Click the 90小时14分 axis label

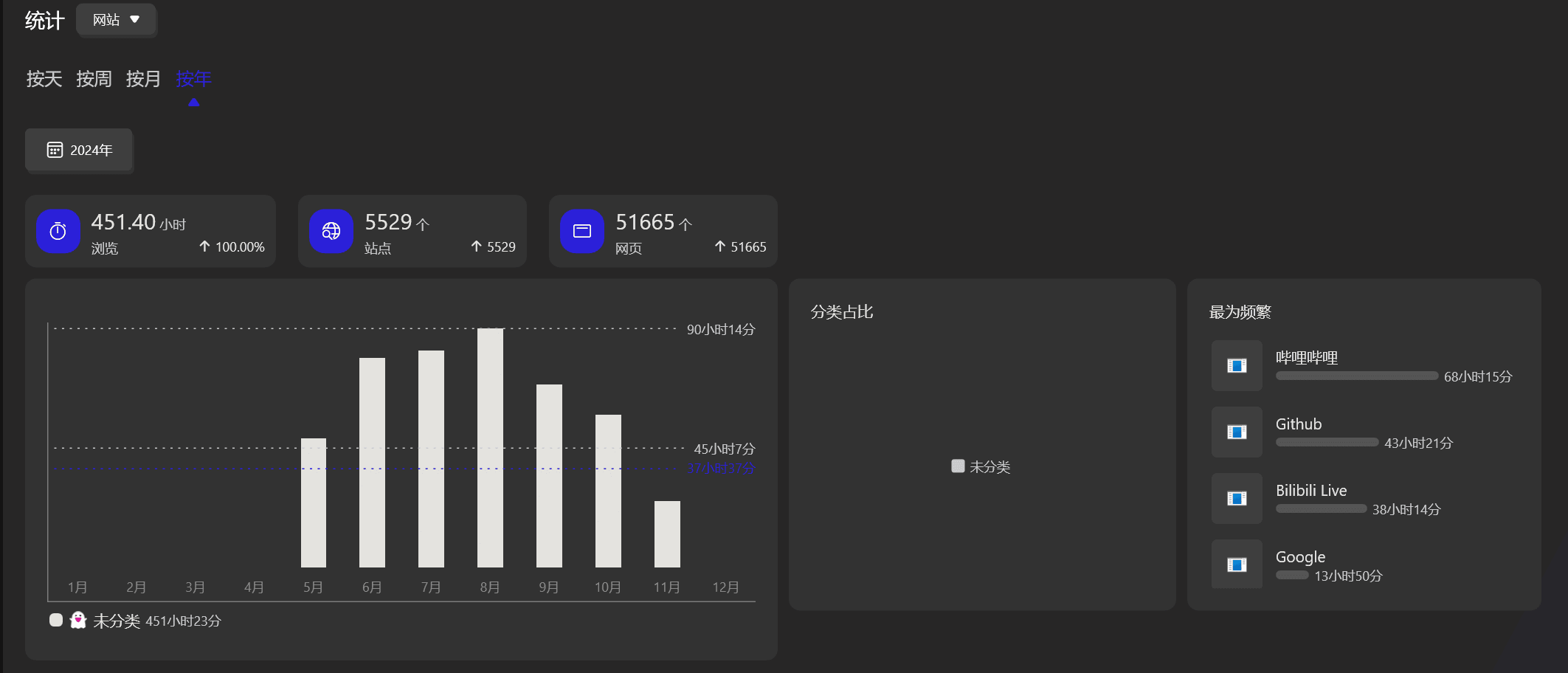721,329
